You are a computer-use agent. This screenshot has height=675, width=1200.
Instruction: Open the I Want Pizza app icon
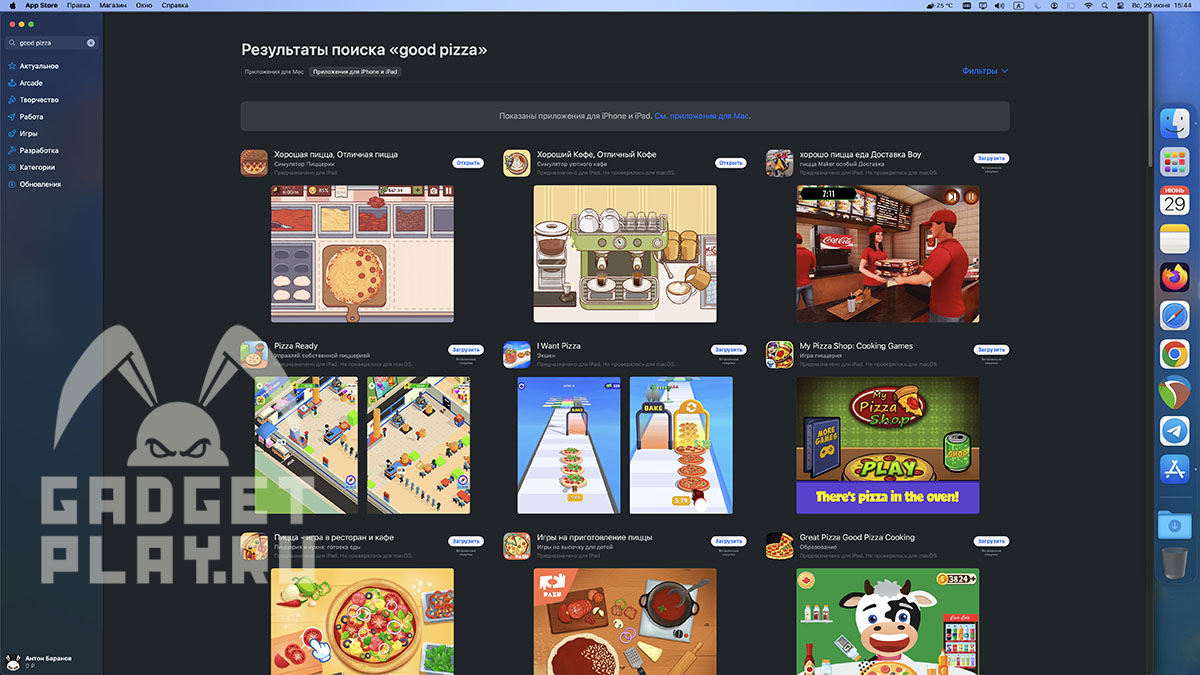click(x=516, y=354)
